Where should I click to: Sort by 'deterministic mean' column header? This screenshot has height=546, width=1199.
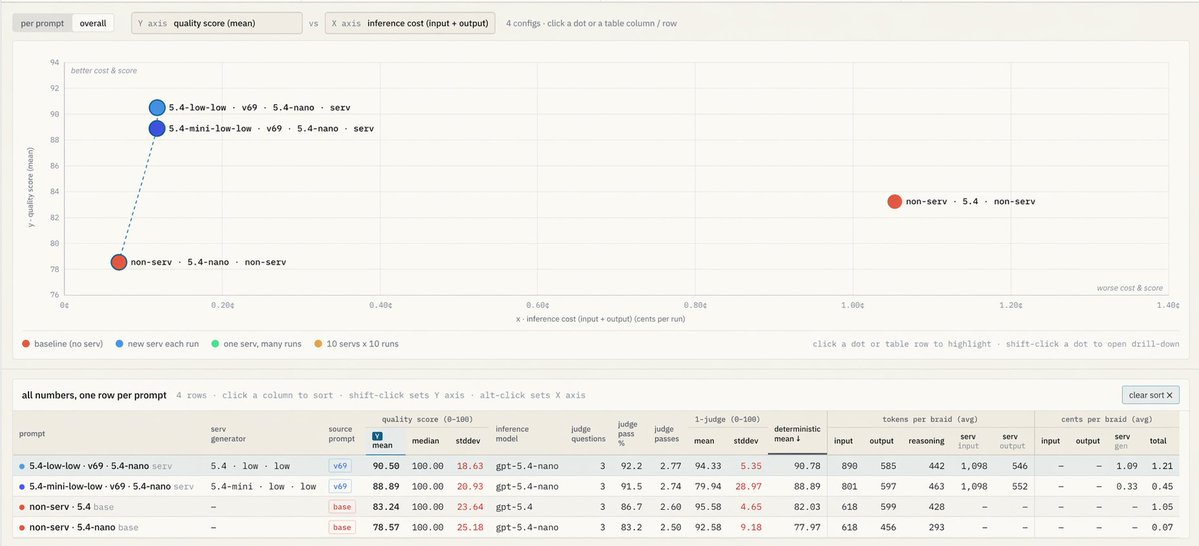pyautogui.click(x=797, y=434)
